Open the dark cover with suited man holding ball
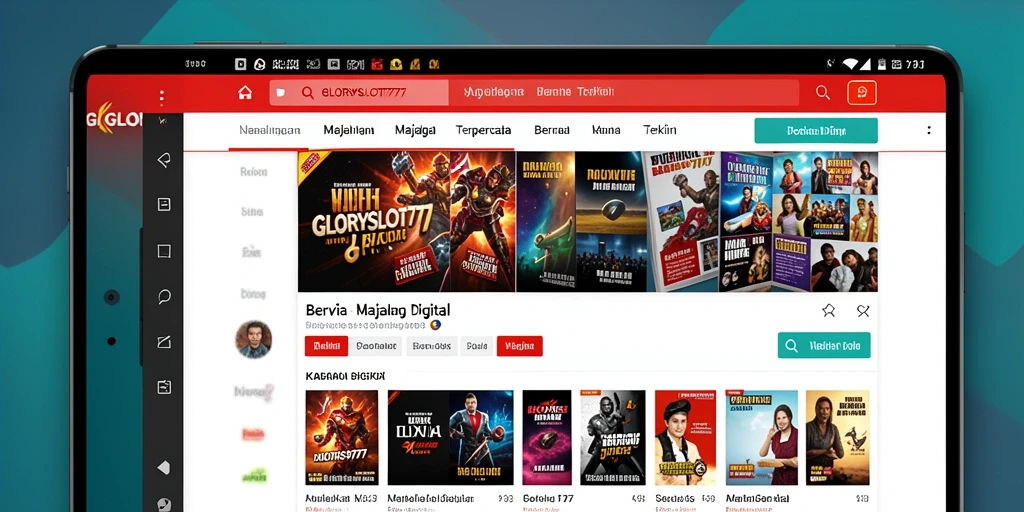This screenshot has width=1024, height=512. pyautogui.click(x=451, y=438)
